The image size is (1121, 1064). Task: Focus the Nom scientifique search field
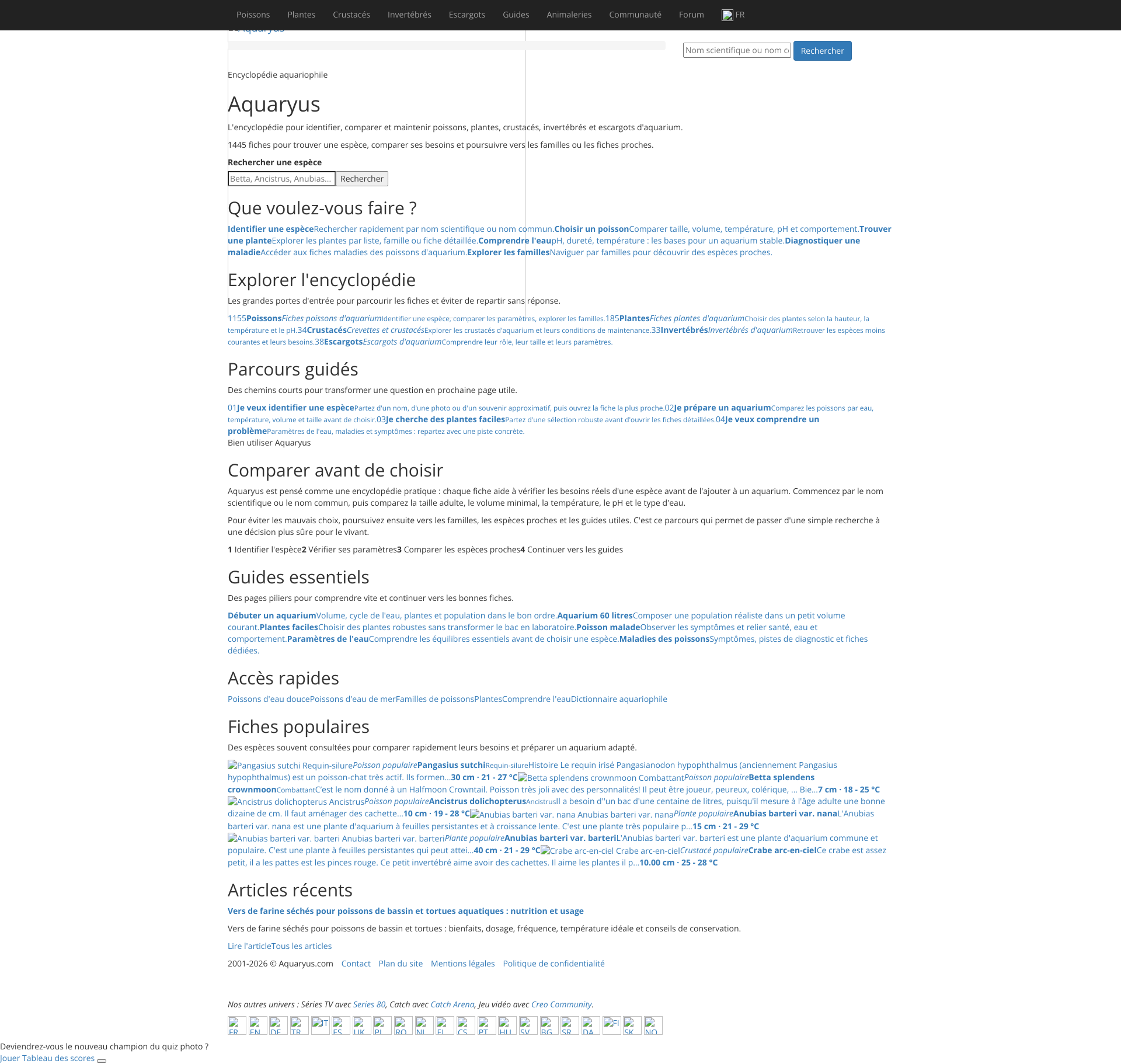click(737, 50)
